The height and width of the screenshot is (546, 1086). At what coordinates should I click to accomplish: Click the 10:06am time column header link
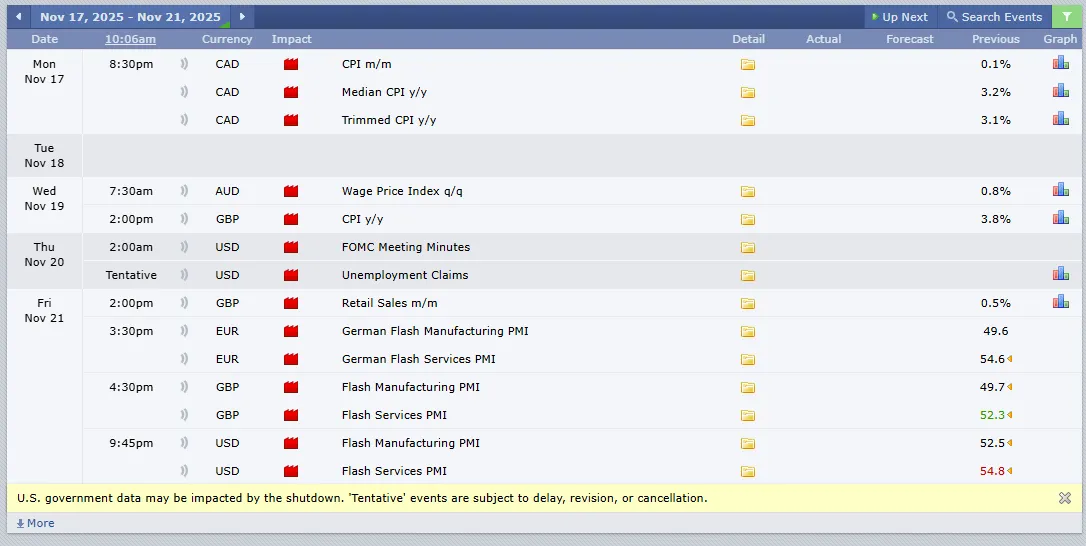[130, 39]
